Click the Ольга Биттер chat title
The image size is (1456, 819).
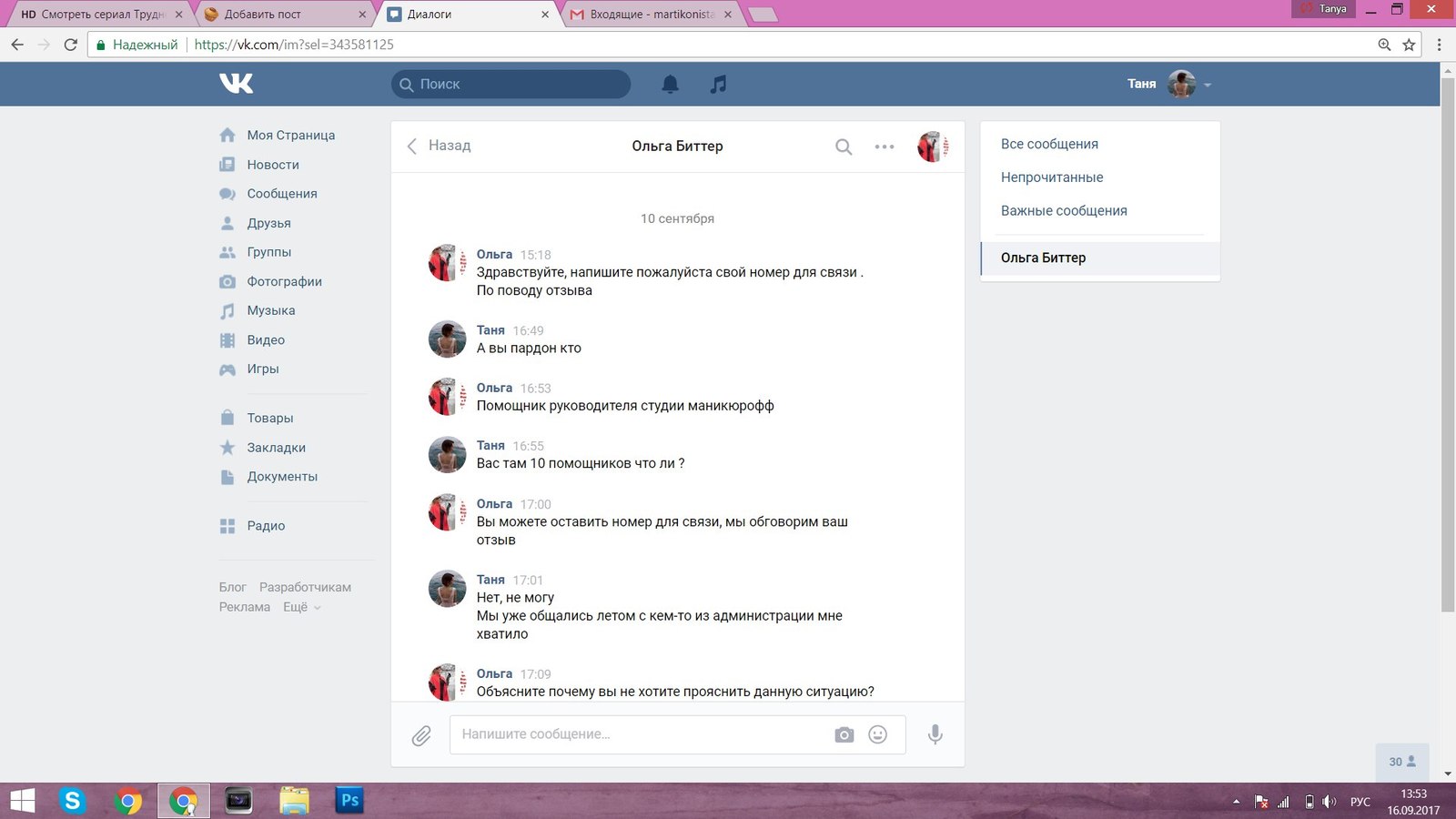677,147
